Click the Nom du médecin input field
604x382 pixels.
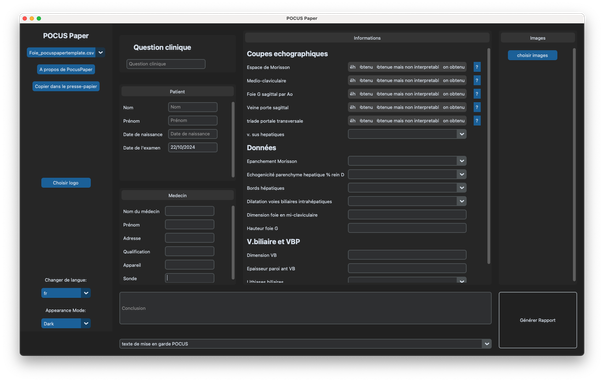pyautogui.click(x=190, y=211)
